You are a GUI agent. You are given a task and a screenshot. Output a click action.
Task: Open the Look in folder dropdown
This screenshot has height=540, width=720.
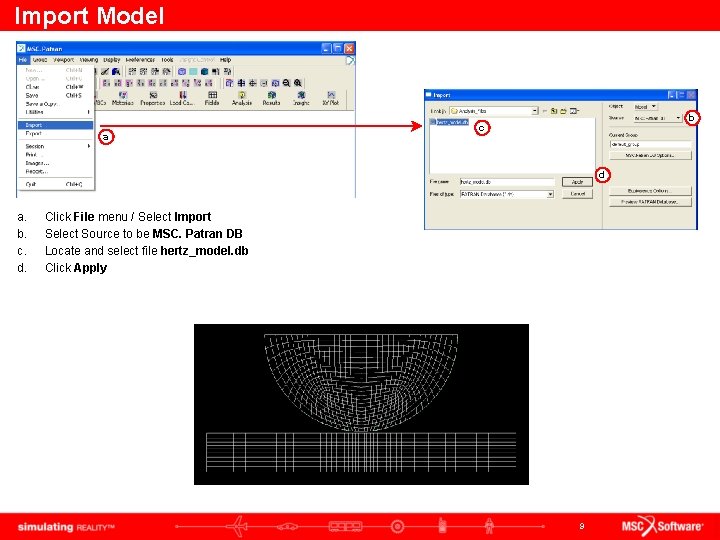(535, 111)
